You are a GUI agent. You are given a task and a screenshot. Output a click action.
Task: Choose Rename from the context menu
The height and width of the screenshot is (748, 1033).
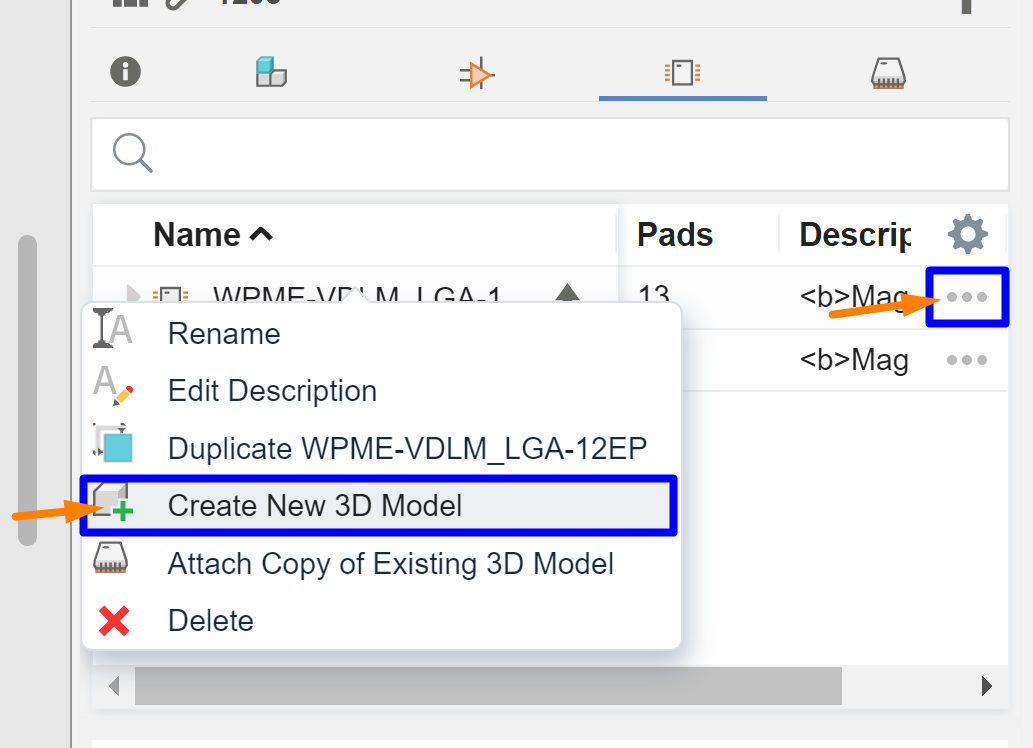click(x=224, y=333)
